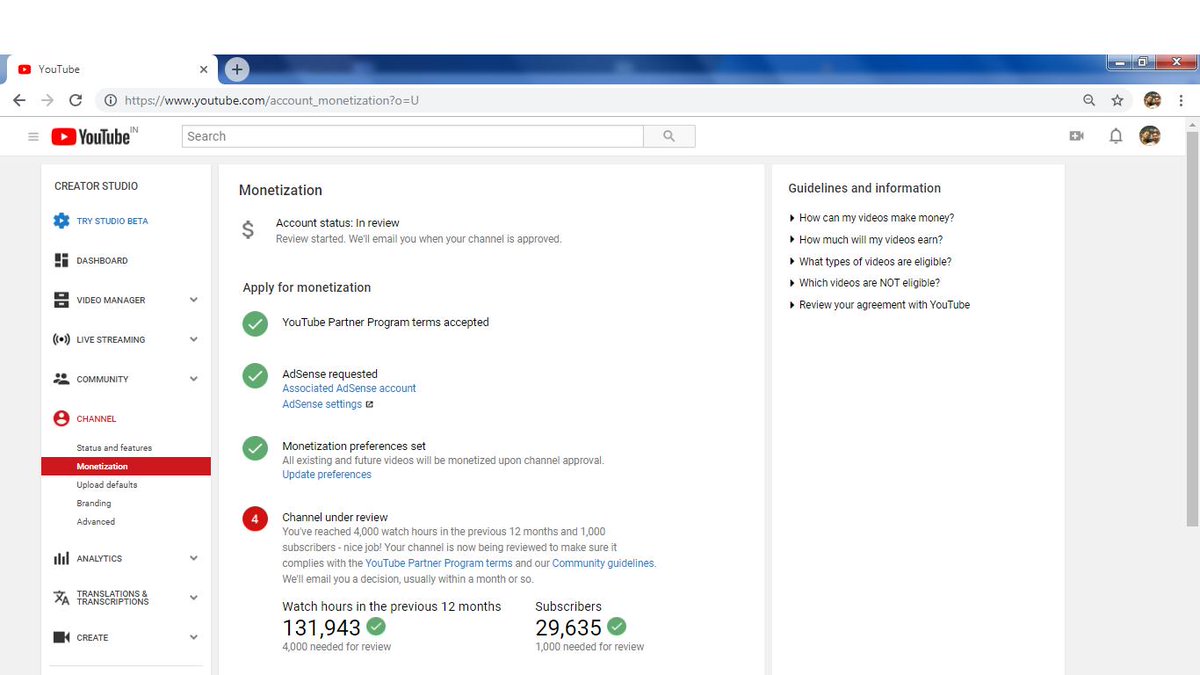Click the browser forward arrow

point(47,100)
